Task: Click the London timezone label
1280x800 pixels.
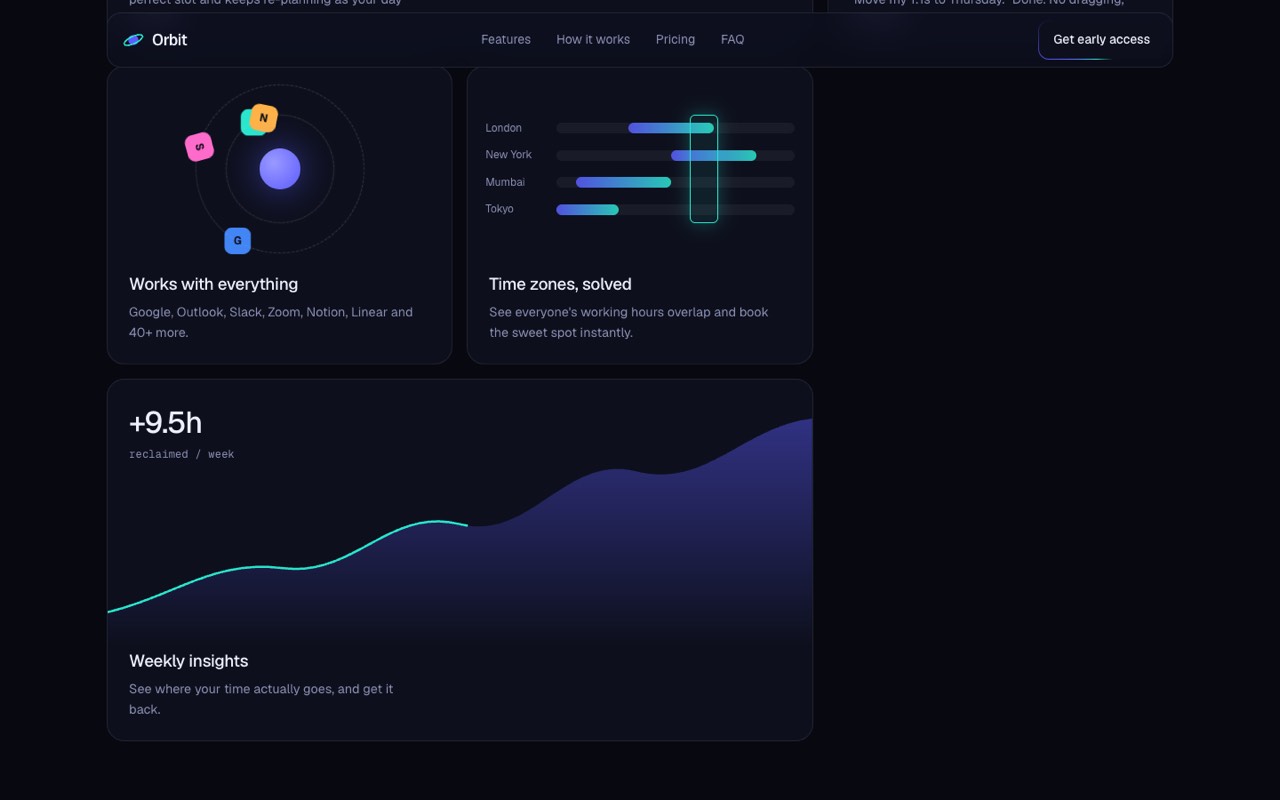Action: tap(504, 128)
